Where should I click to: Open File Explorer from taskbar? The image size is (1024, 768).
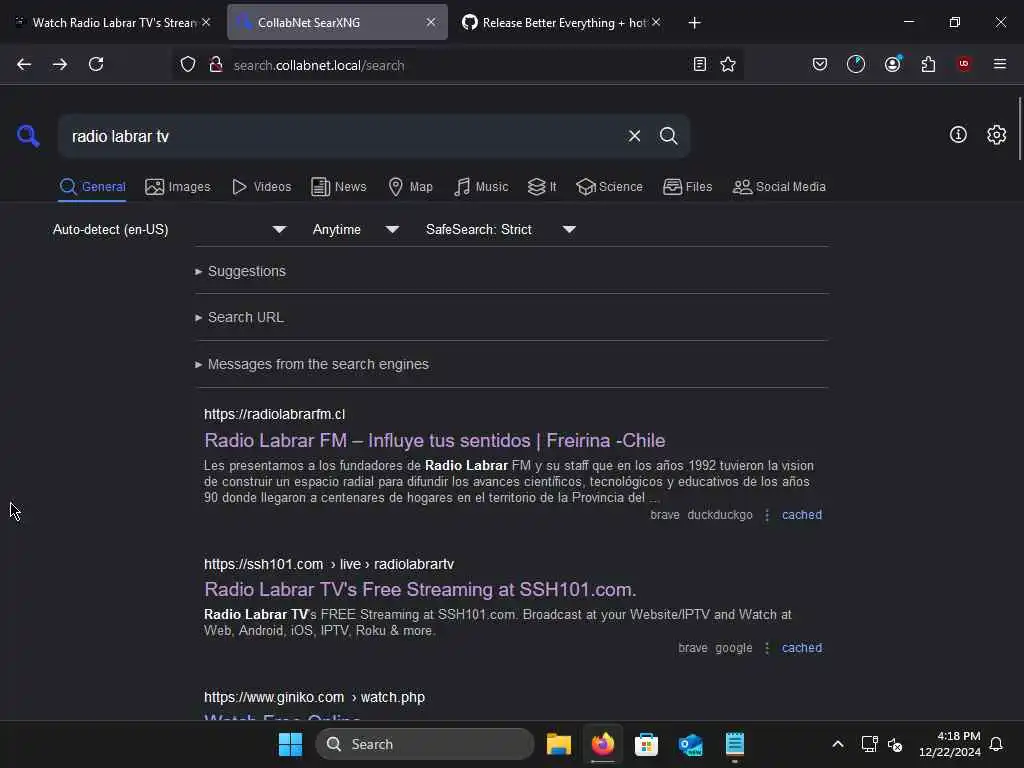click(559, 744)
